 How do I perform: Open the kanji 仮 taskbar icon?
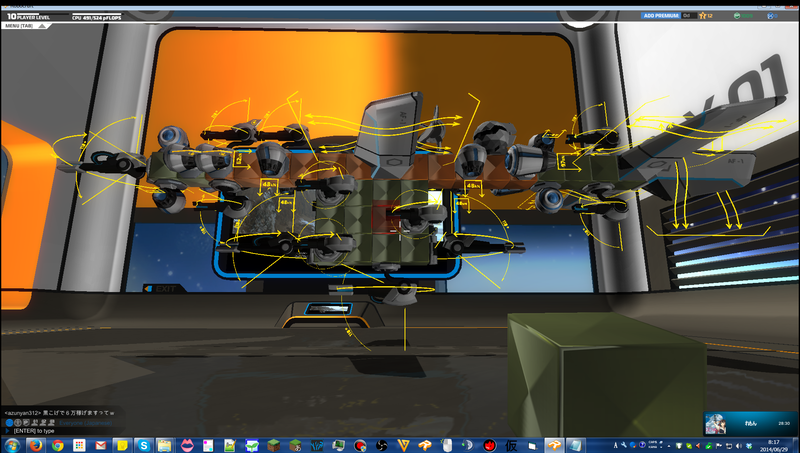(511, 445)
